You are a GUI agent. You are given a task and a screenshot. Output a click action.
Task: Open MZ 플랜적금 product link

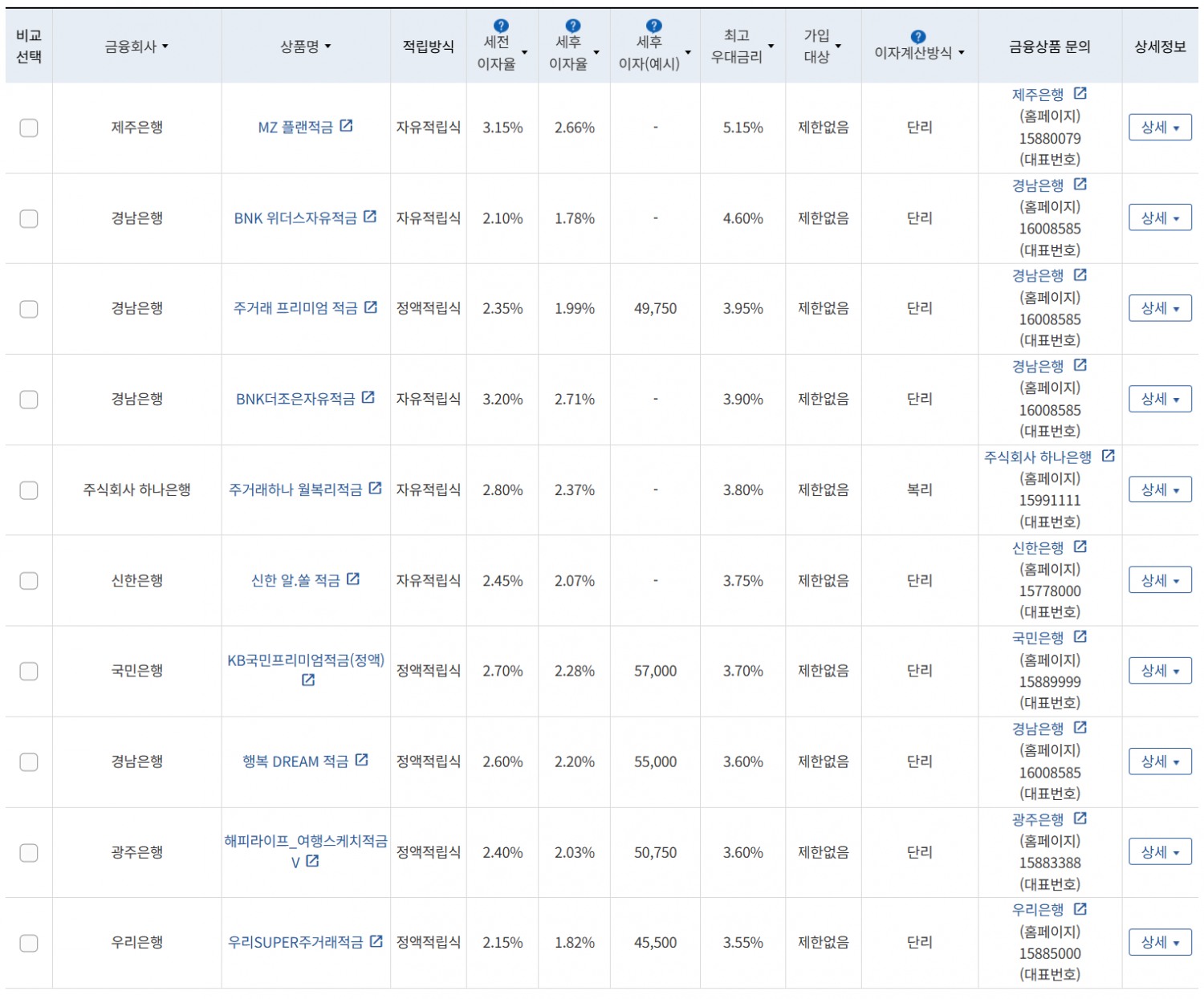point(295,128)
